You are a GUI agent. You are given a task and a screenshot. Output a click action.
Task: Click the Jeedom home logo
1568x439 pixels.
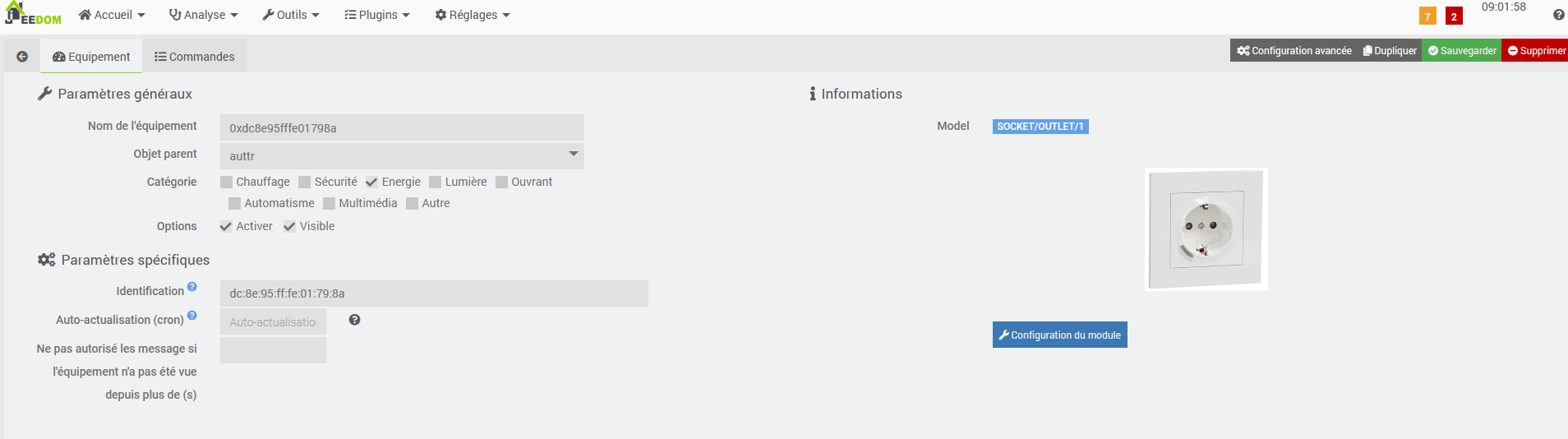point(33,14)
